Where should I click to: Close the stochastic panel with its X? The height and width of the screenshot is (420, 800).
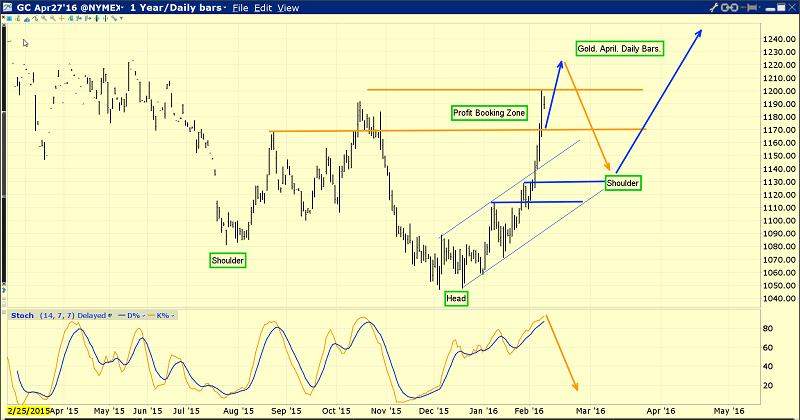click(4, 312)
